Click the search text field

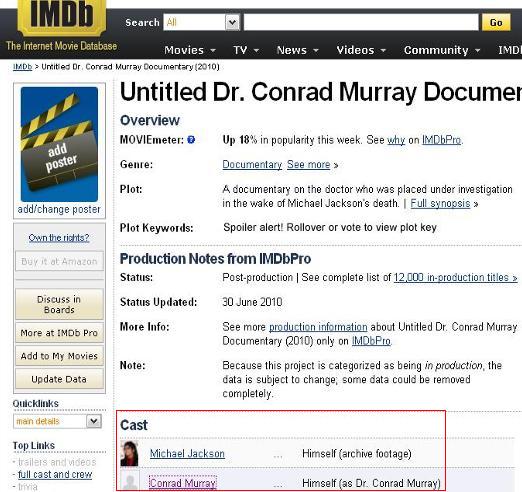point(361,22)
